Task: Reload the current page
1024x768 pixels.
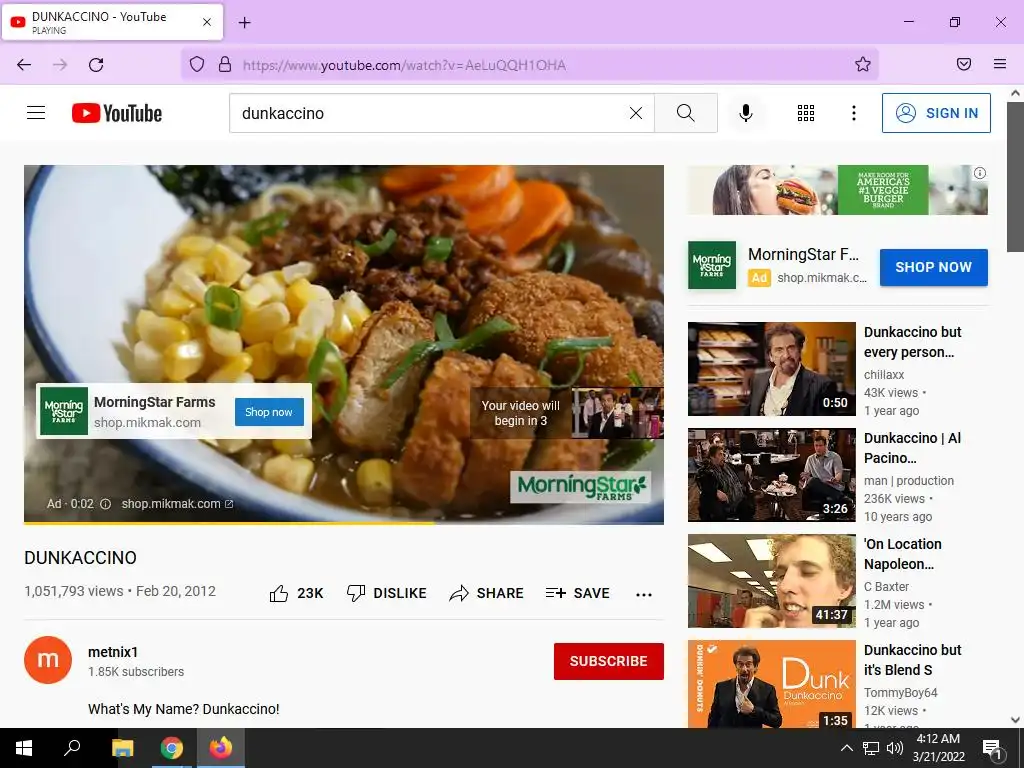Action: point(96,64)
